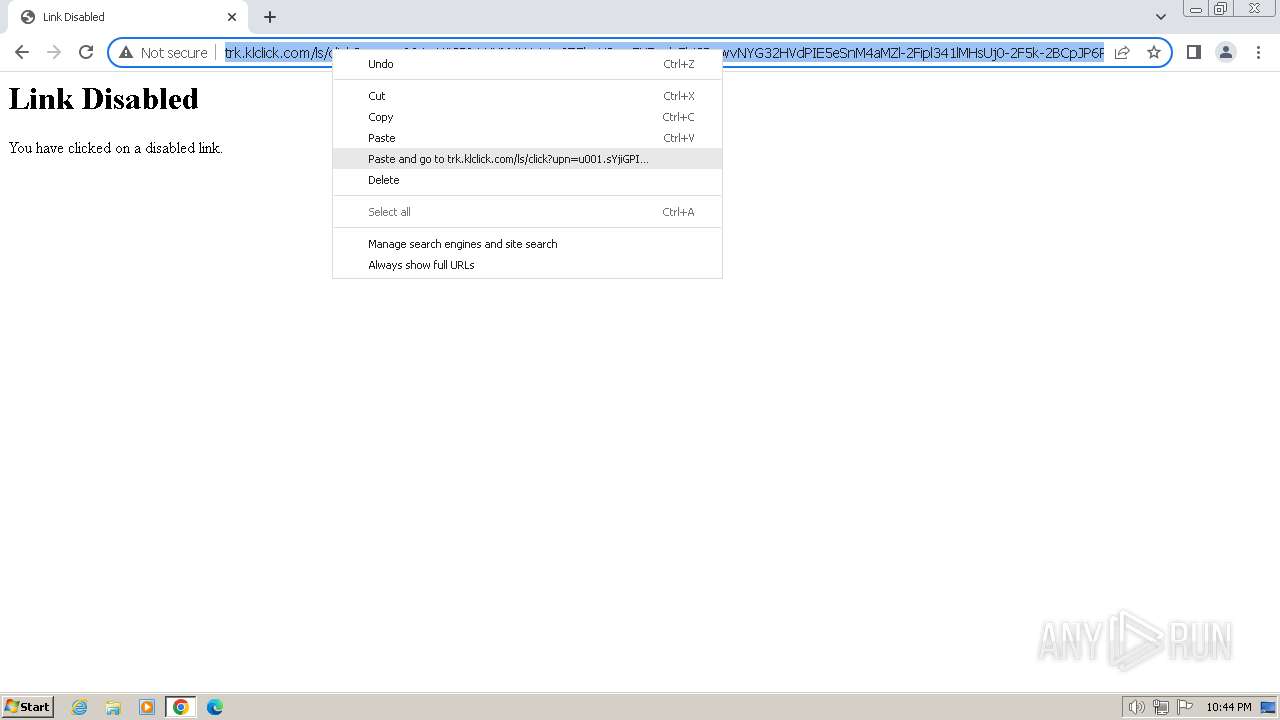
Task: Click the 10:44 PM system clock
Action: coord(1228,707)
